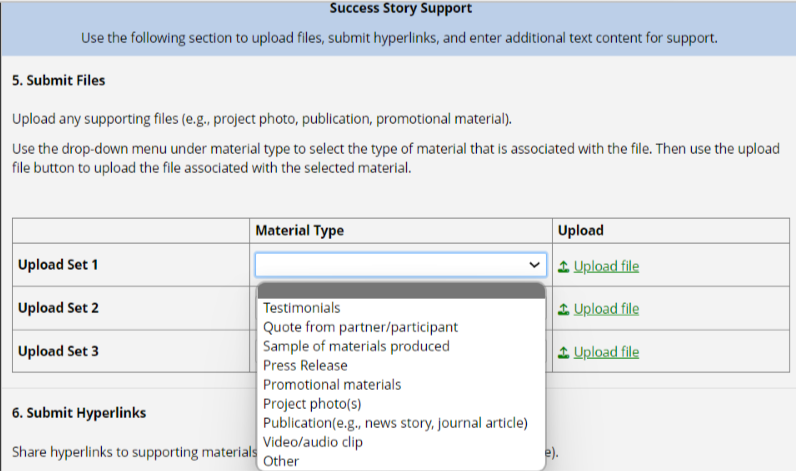Click the Material Type column header
This screenshot has width=796, height=471.
pos(300,230)
